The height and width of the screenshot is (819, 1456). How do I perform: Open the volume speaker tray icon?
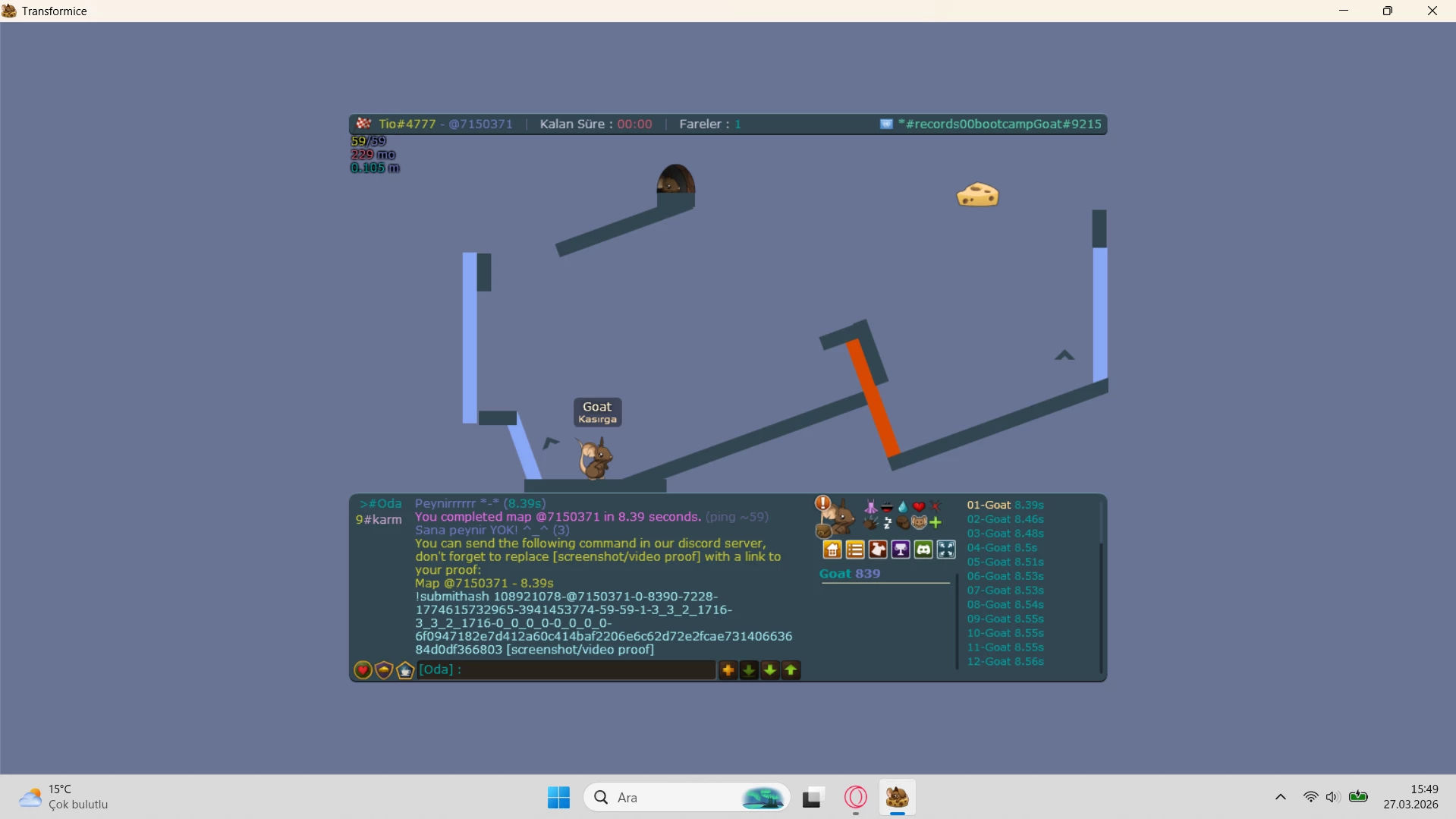coord(1332,797)
